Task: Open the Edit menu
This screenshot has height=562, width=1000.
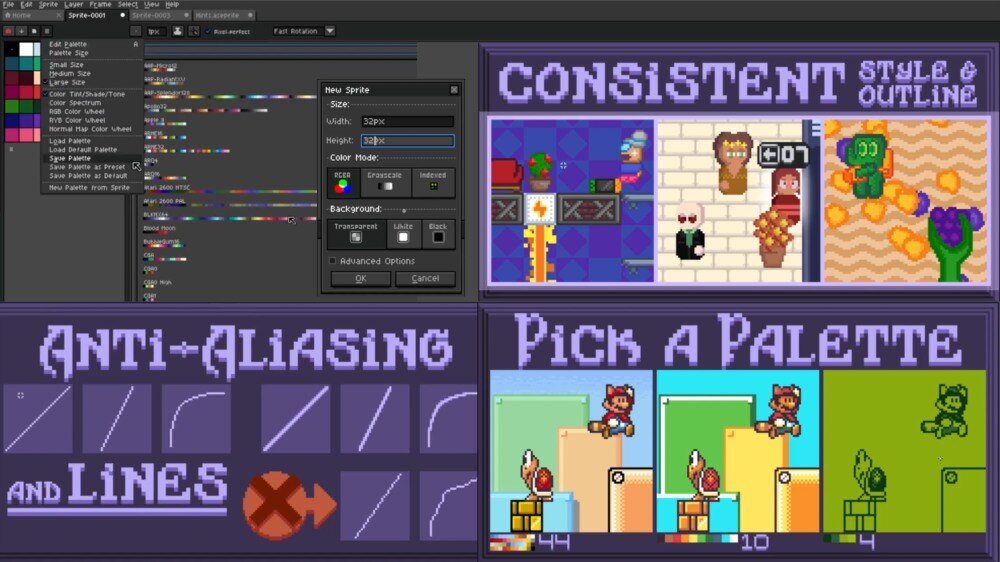Action: pos(26,4)
